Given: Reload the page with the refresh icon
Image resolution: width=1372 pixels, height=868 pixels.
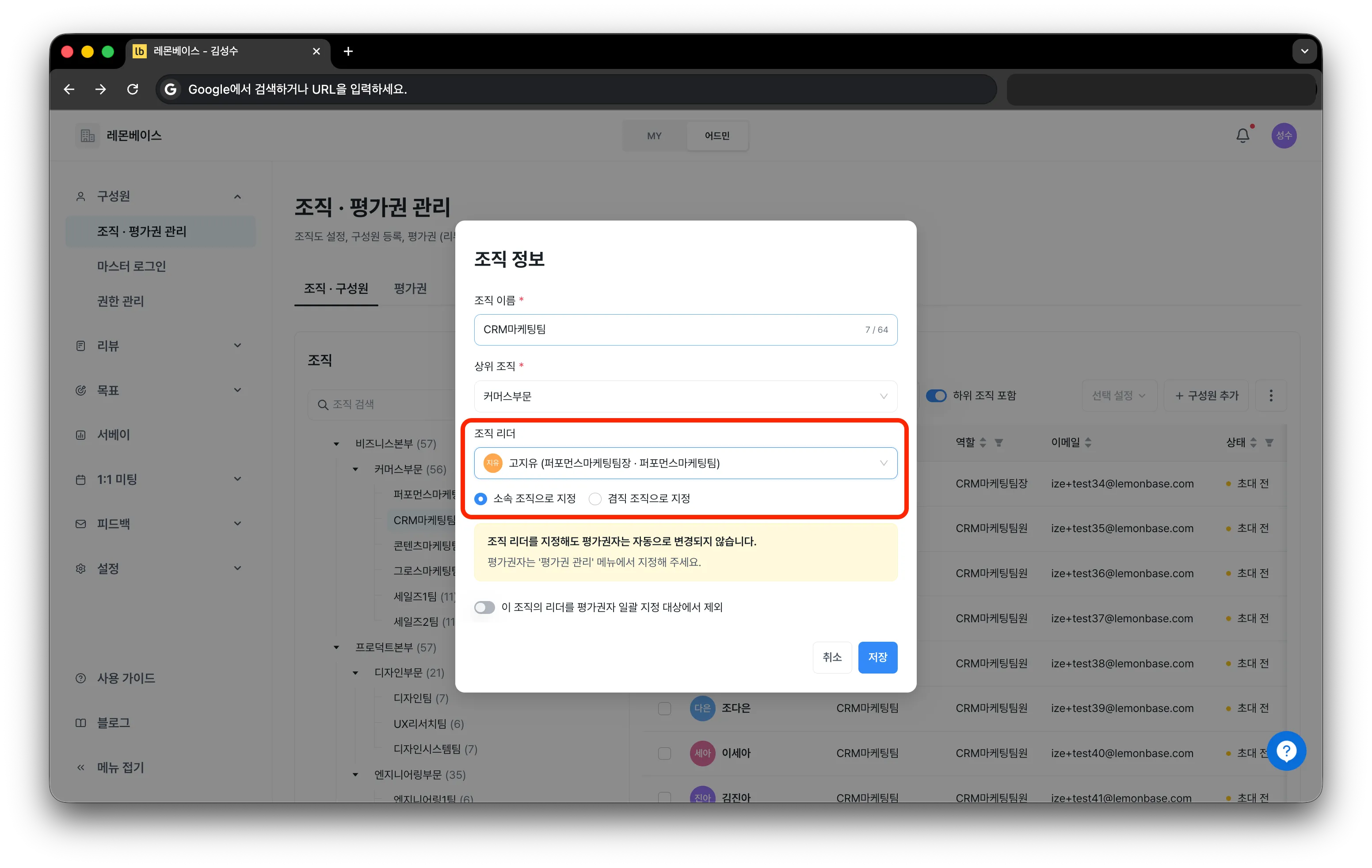Looking at the screenshot, I should click(133, 89).
